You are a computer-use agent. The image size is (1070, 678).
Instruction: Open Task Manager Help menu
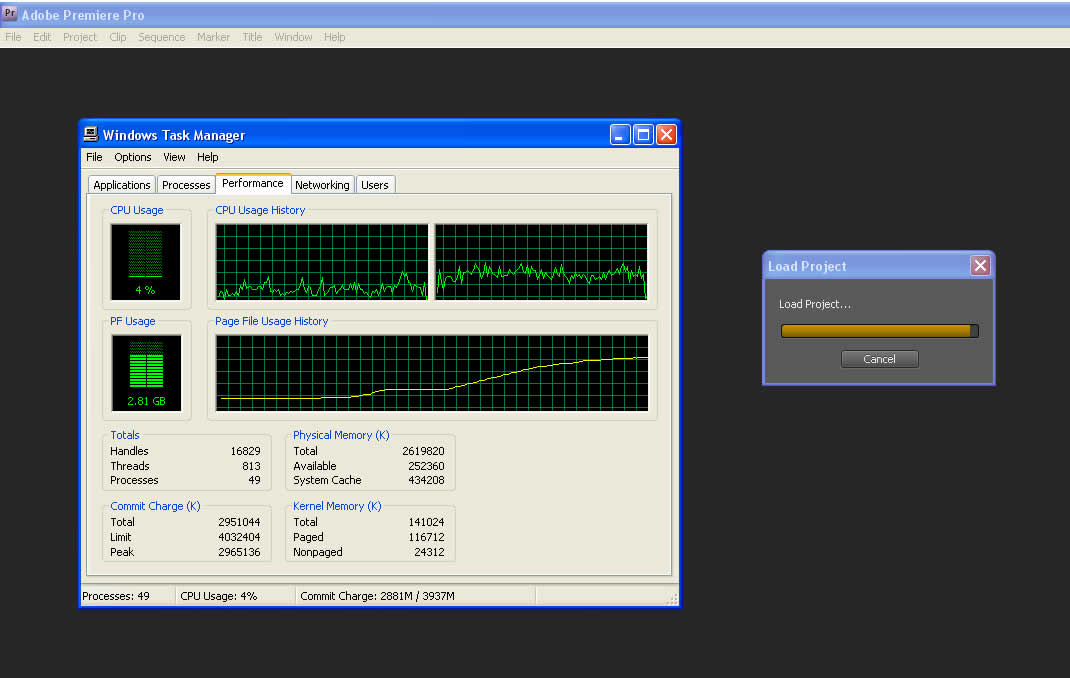207,157
